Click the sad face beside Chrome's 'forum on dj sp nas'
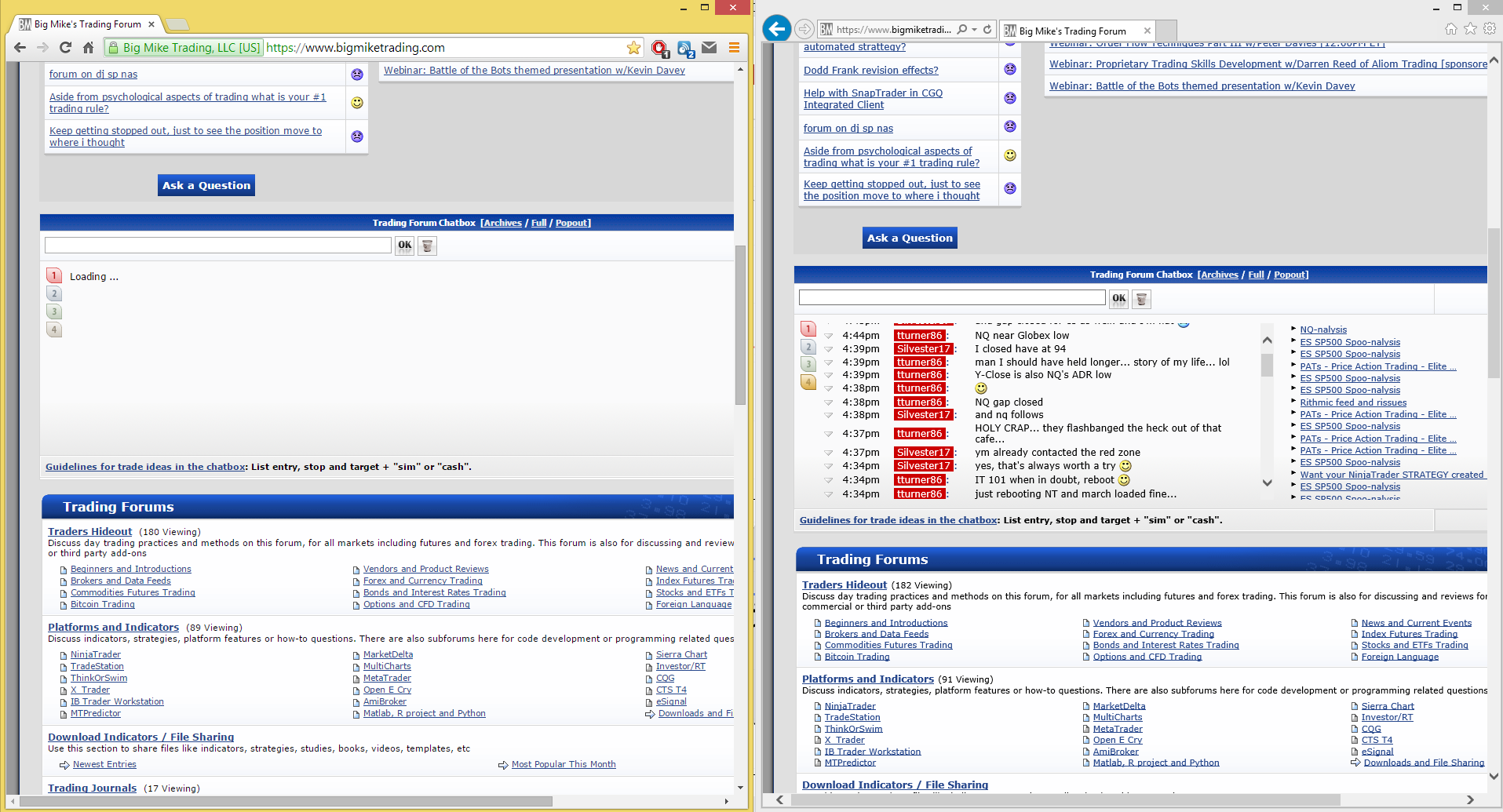Screen dimensions: 1503x812 357,75
